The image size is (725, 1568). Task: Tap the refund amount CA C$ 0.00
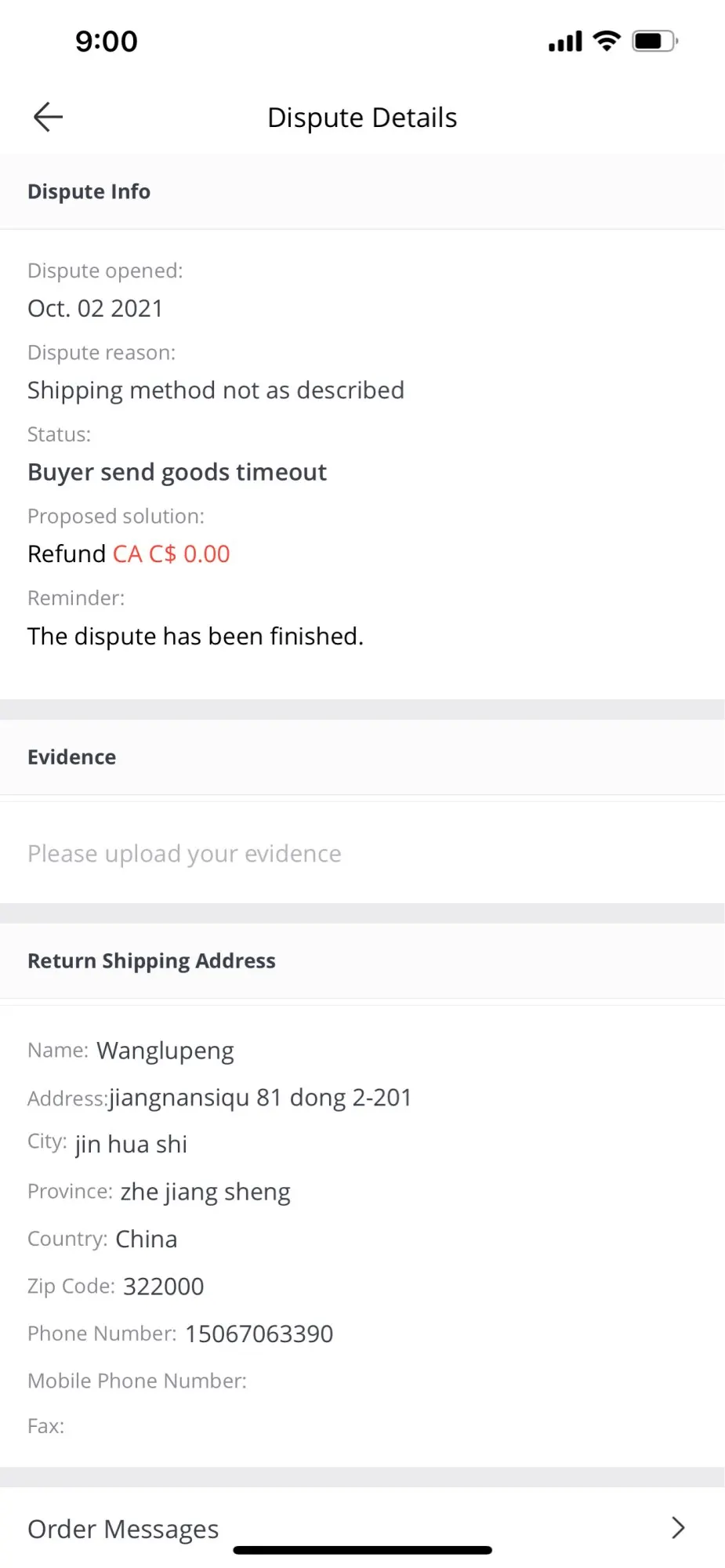171,554
